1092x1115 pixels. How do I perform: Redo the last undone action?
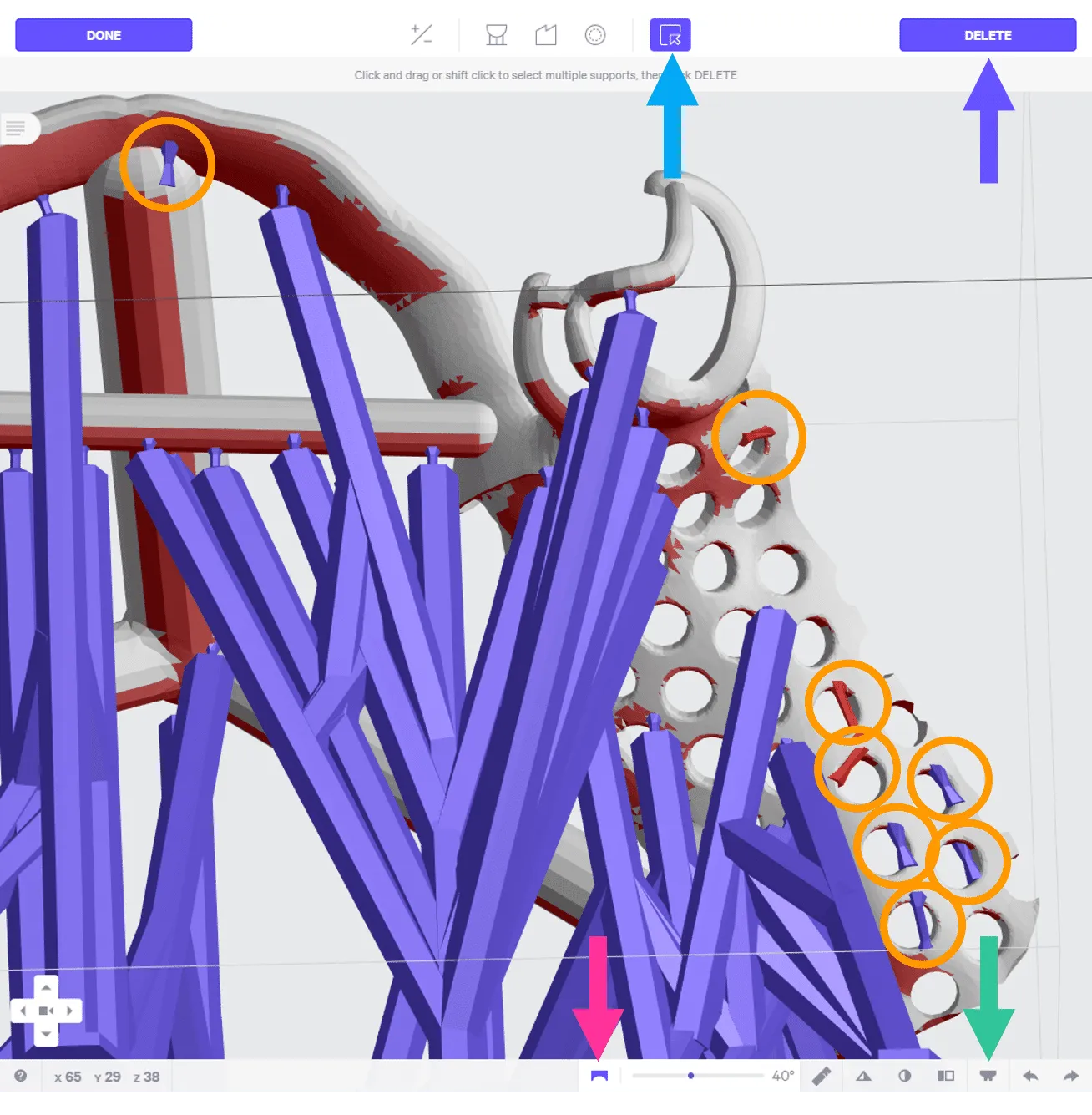[x=1071, y=1076]
